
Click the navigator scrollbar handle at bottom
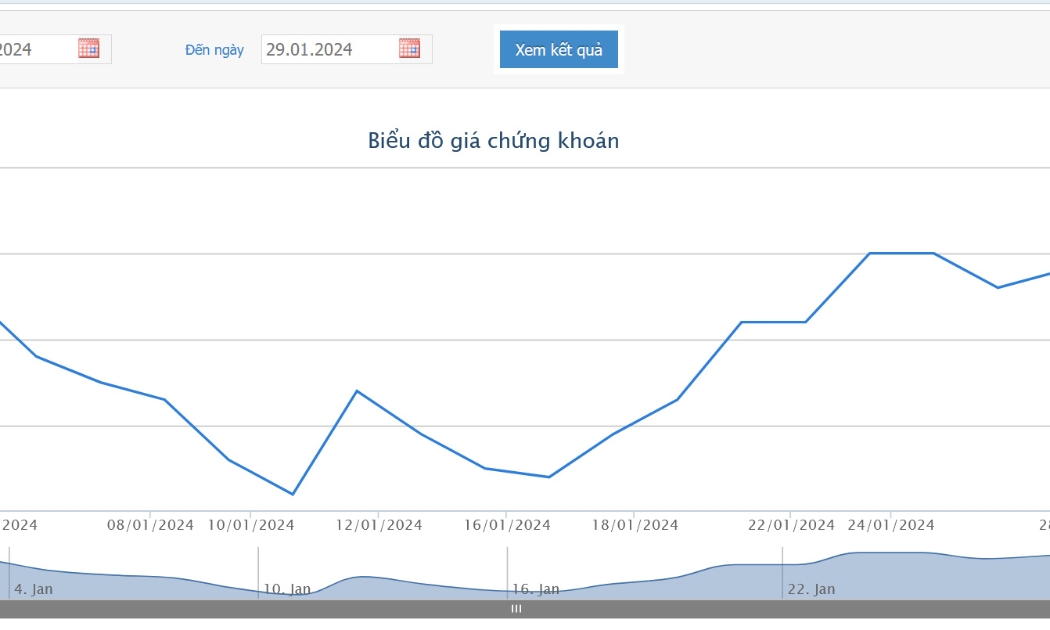516,609
